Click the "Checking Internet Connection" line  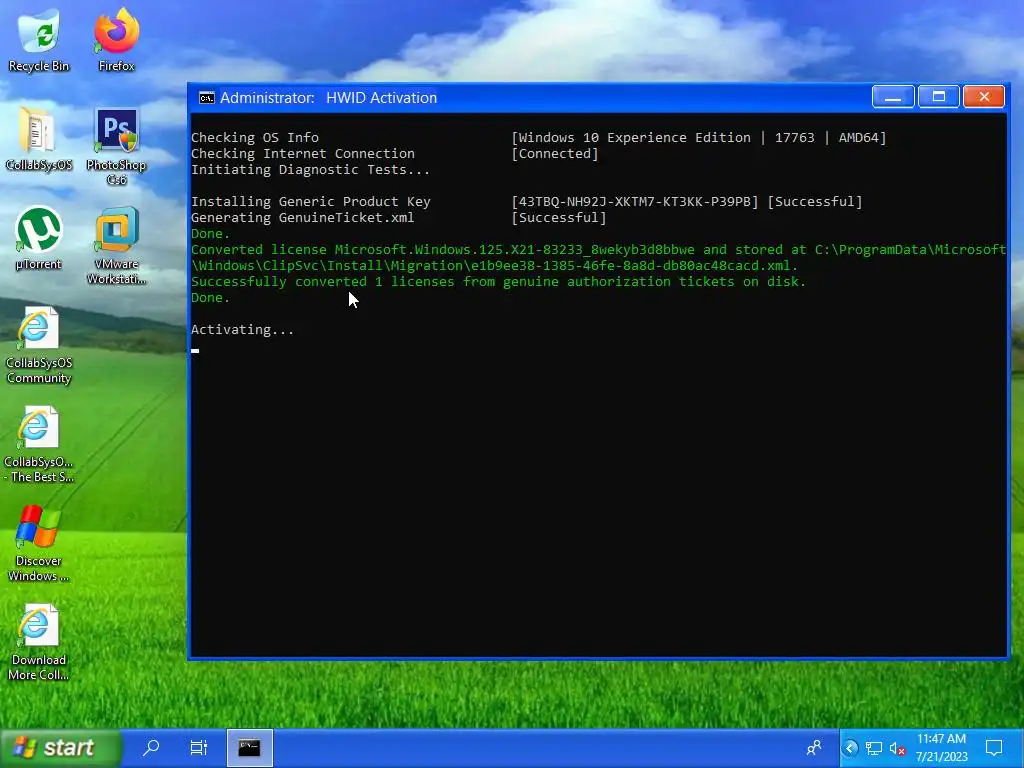[302, 153]
